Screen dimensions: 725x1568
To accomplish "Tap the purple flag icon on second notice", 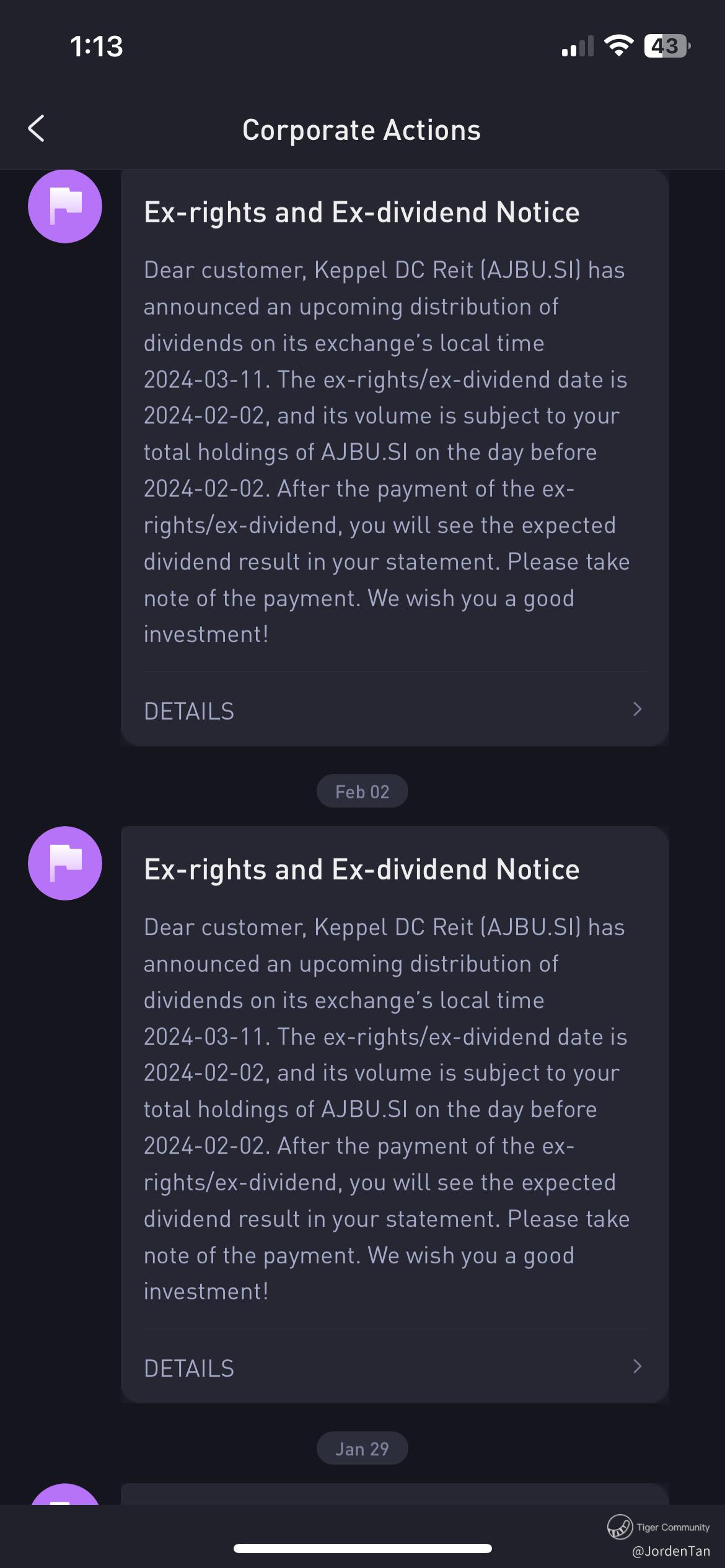I will click(65, 863).
